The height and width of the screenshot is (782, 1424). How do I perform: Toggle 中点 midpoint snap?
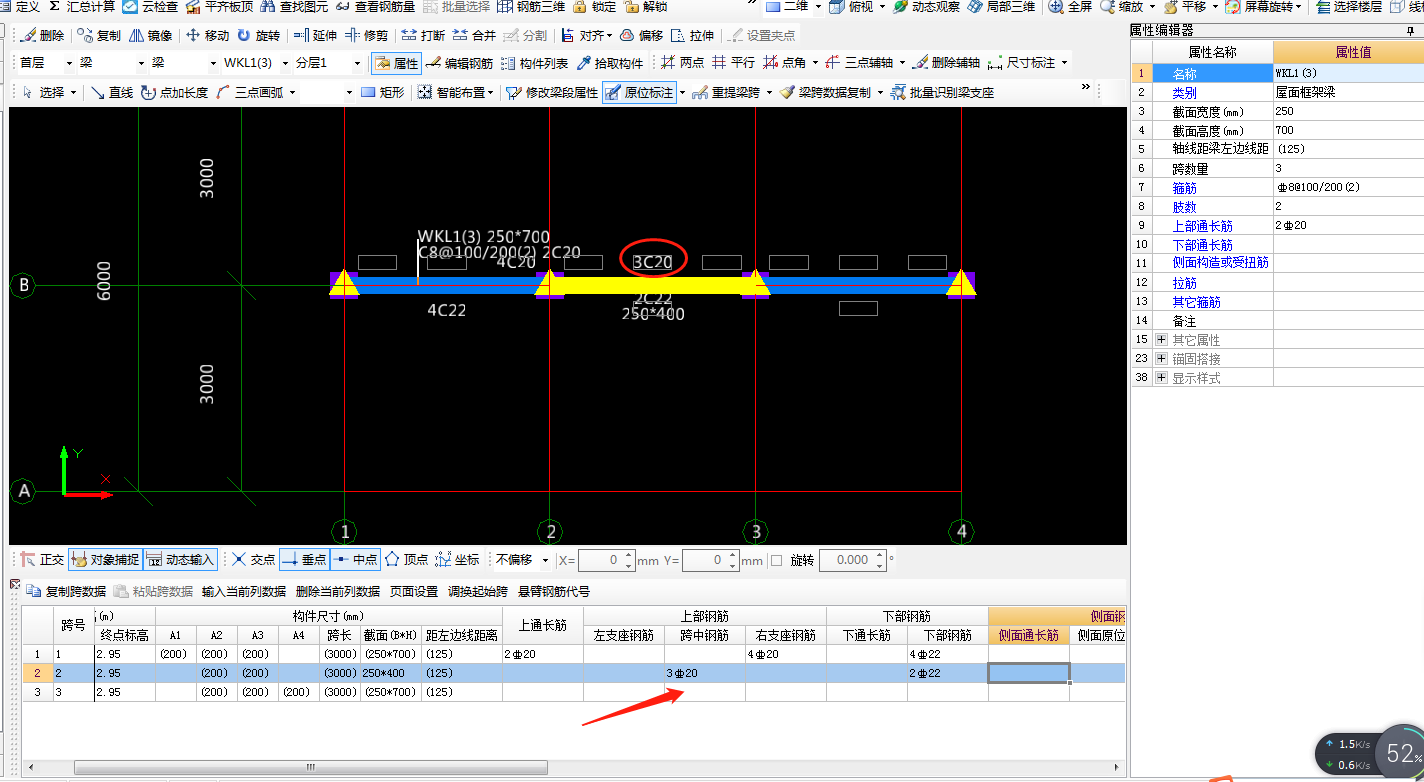coord(356,560)
